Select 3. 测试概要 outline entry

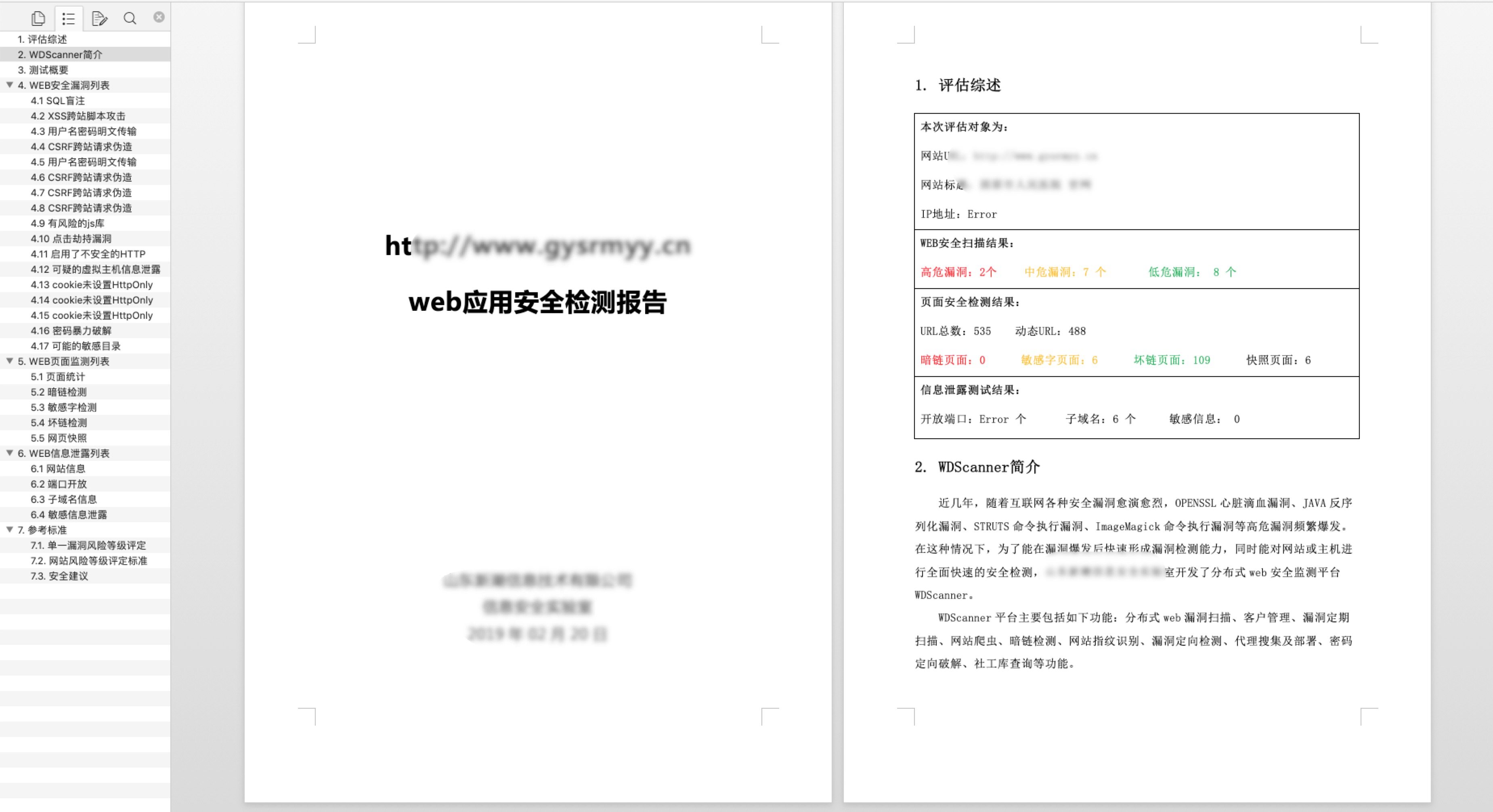point(43,70)
